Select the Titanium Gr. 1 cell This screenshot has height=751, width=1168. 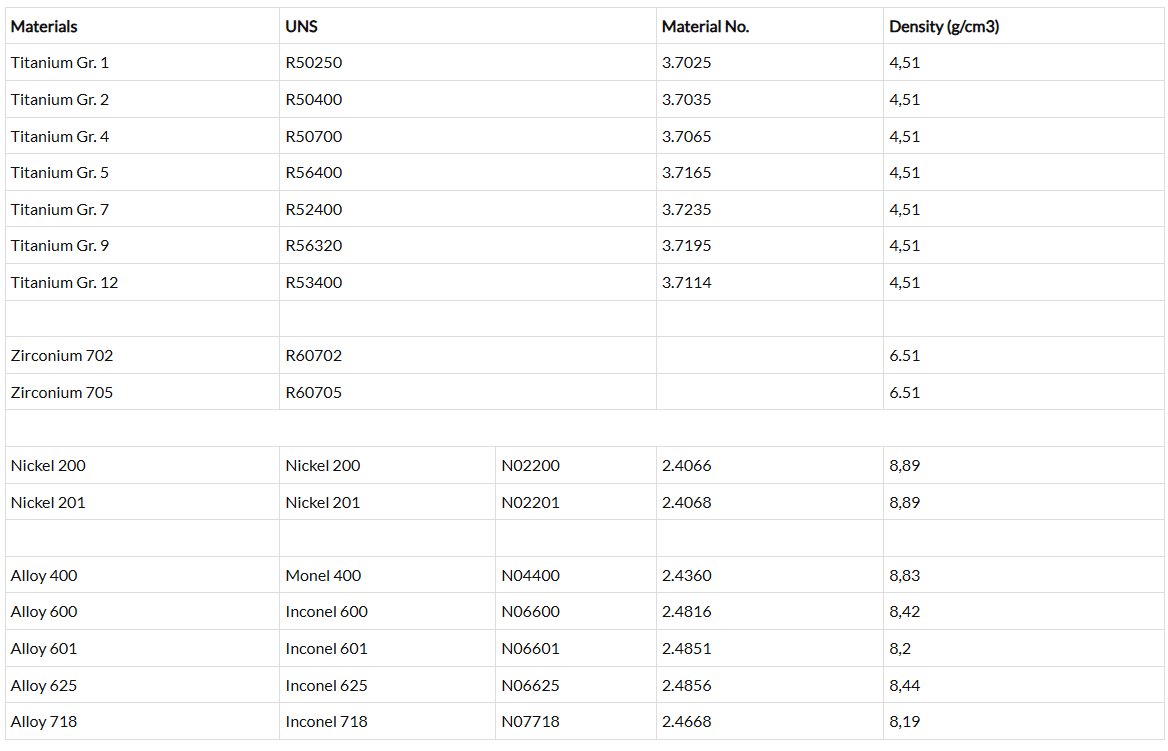(60, 63)
